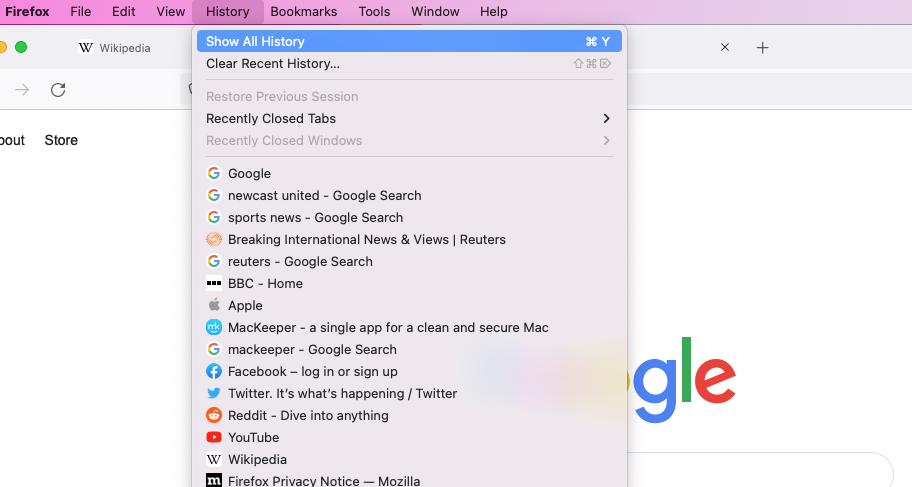Open the Tools menu

(374, 12)
